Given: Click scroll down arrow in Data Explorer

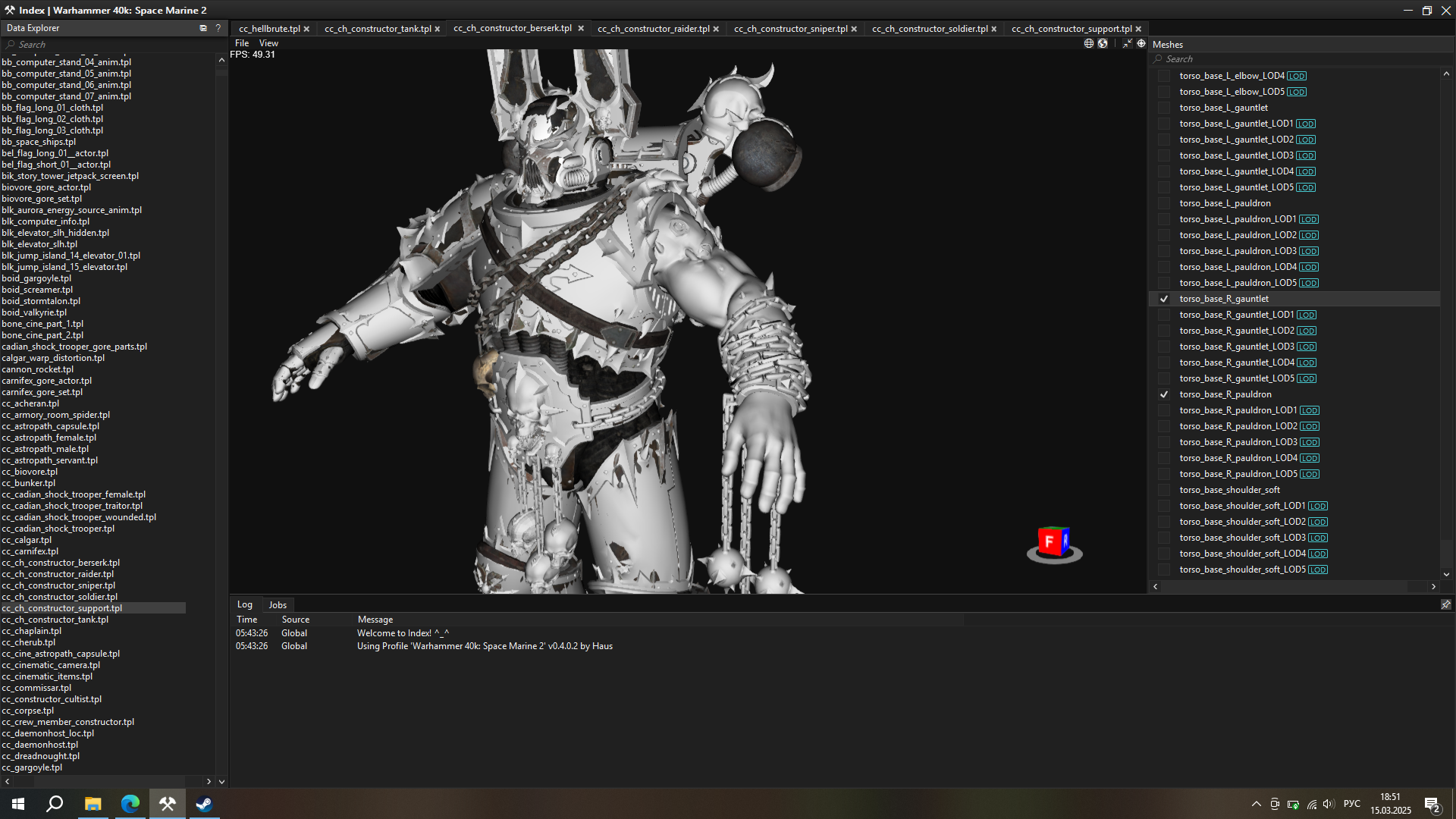Looking at the screenshot, I should tap(221, 781).
